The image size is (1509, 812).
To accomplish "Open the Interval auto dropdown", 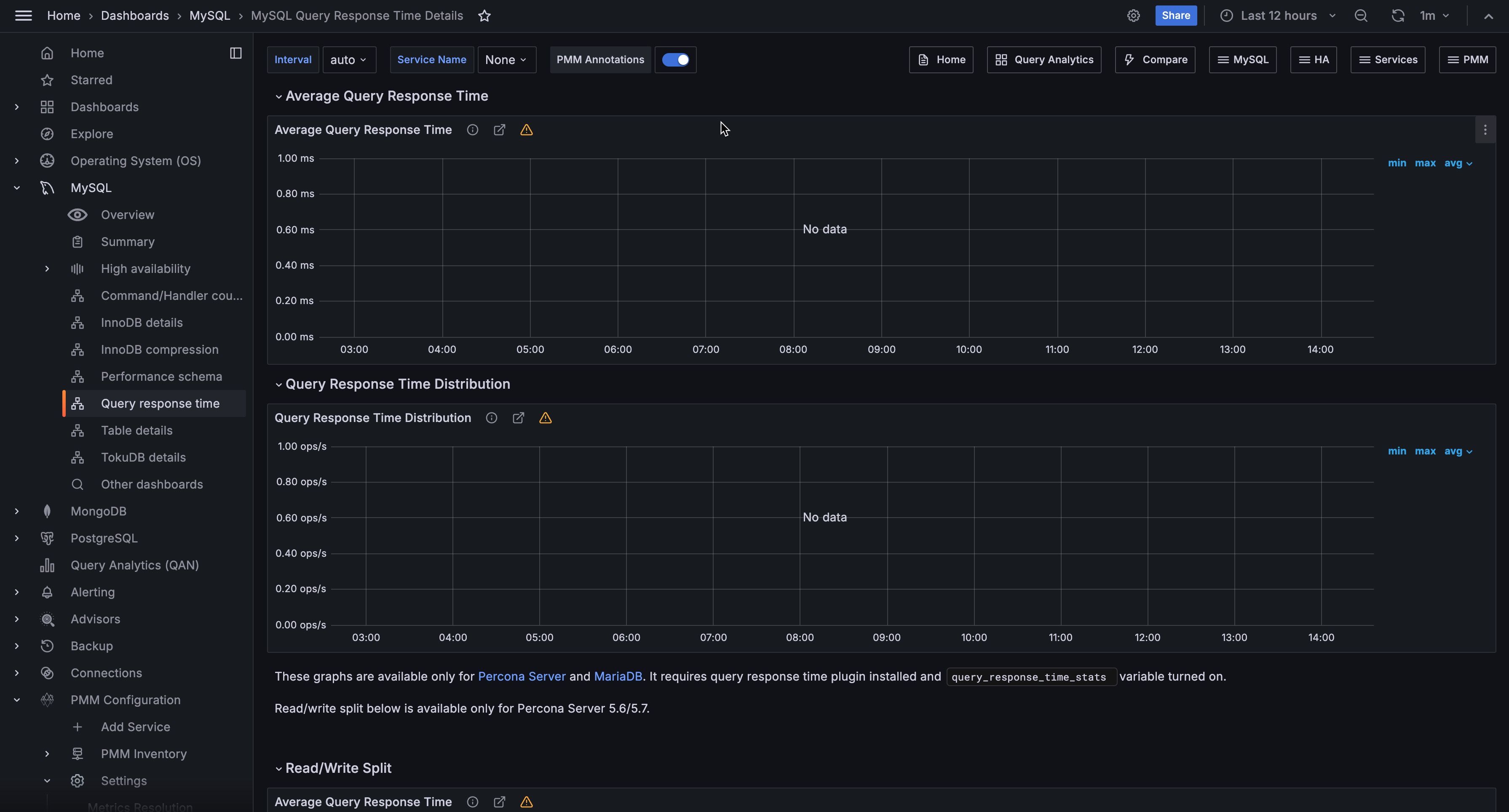I will [348, 60].
